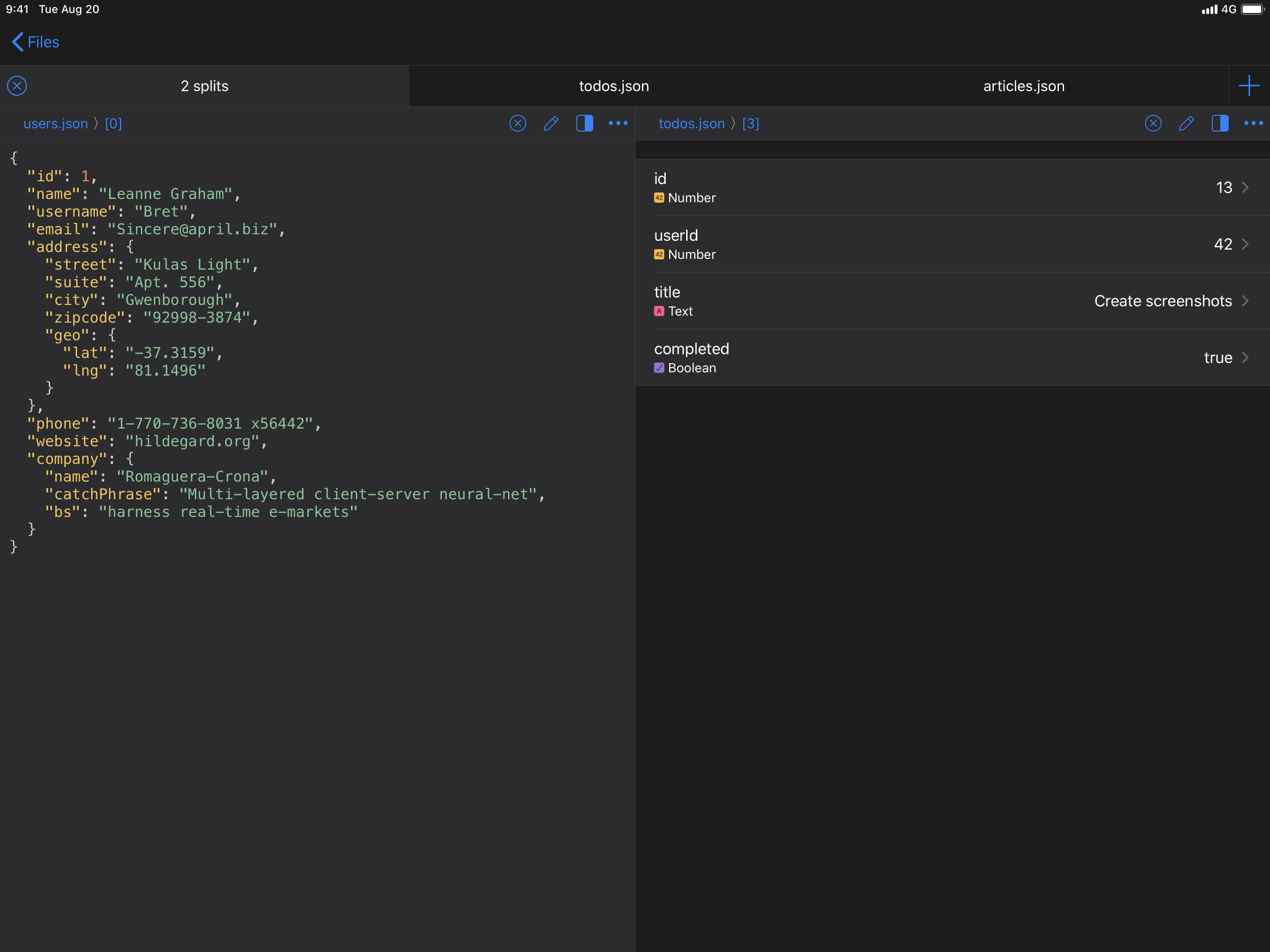Image resolution: width=1270 pixels, height=952 pixels.
Task: Switch to the todos.json tab
Action: (614, 86)
